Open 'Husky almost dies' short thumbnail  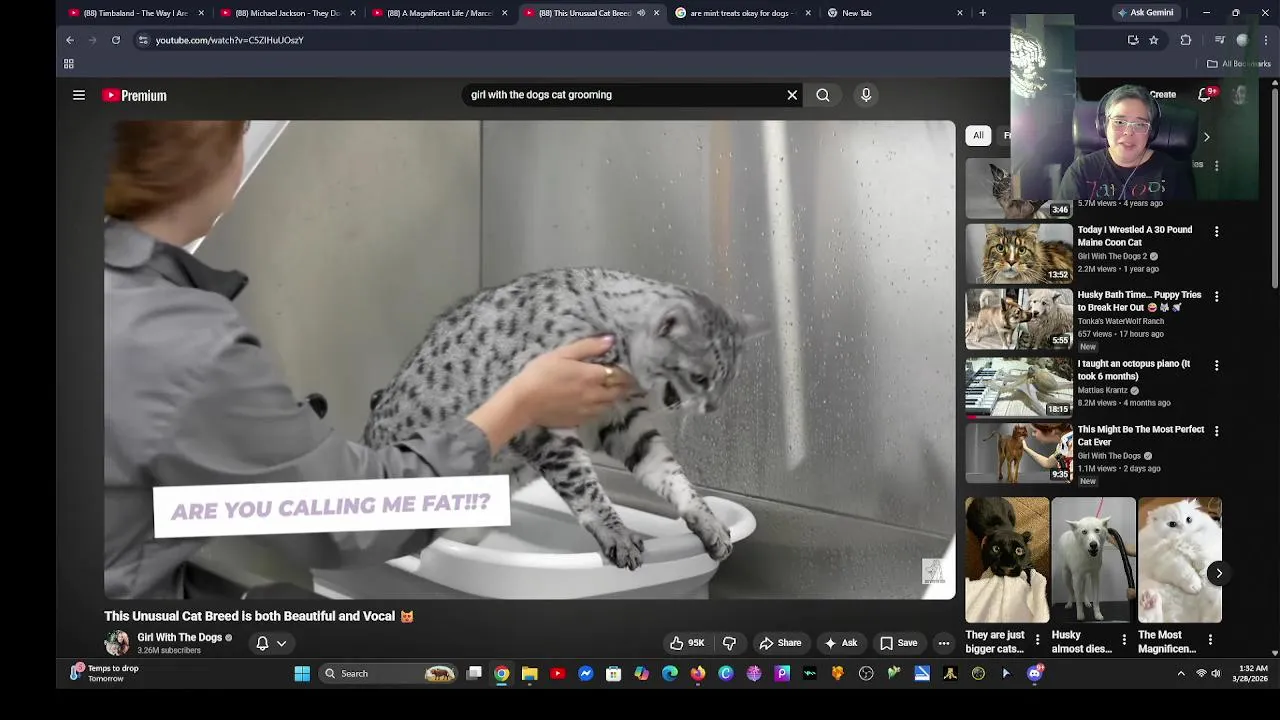click(x=1093, y=560)
